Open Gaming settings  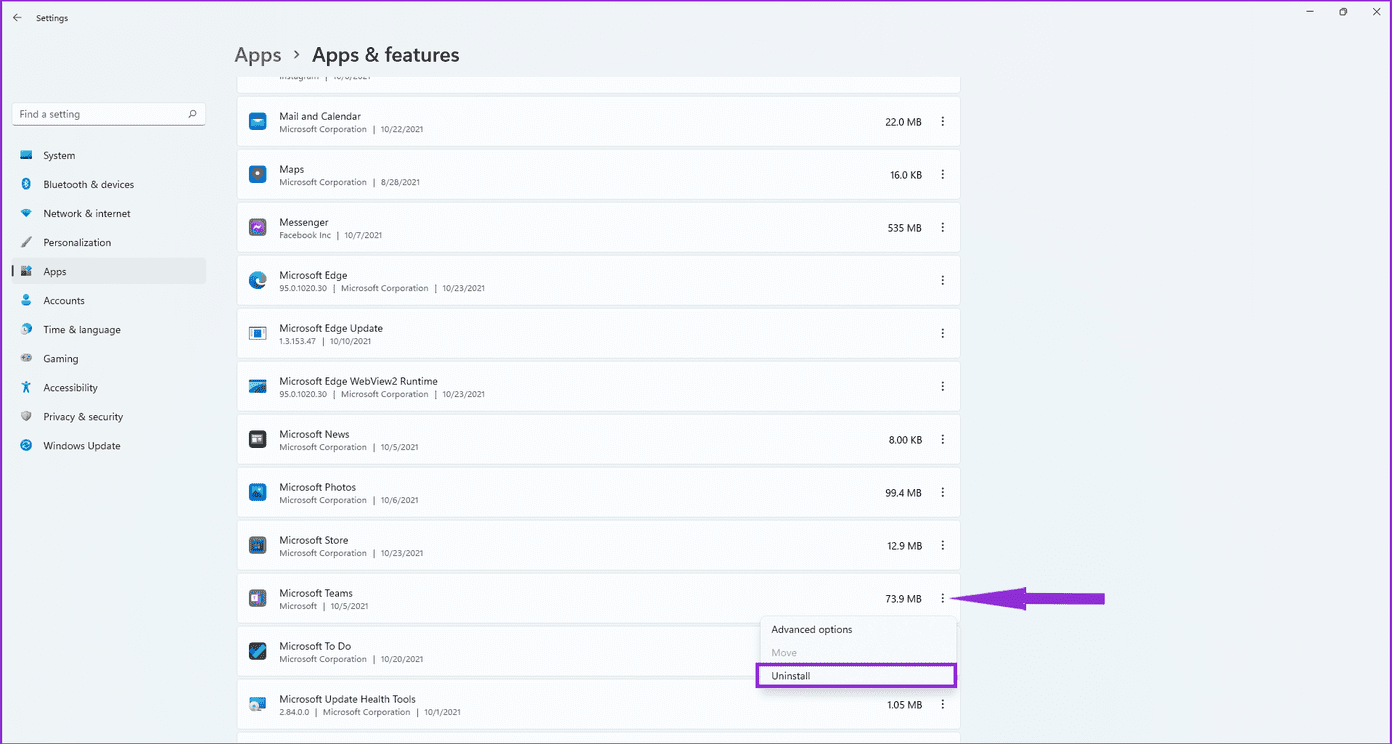(109, 359)
